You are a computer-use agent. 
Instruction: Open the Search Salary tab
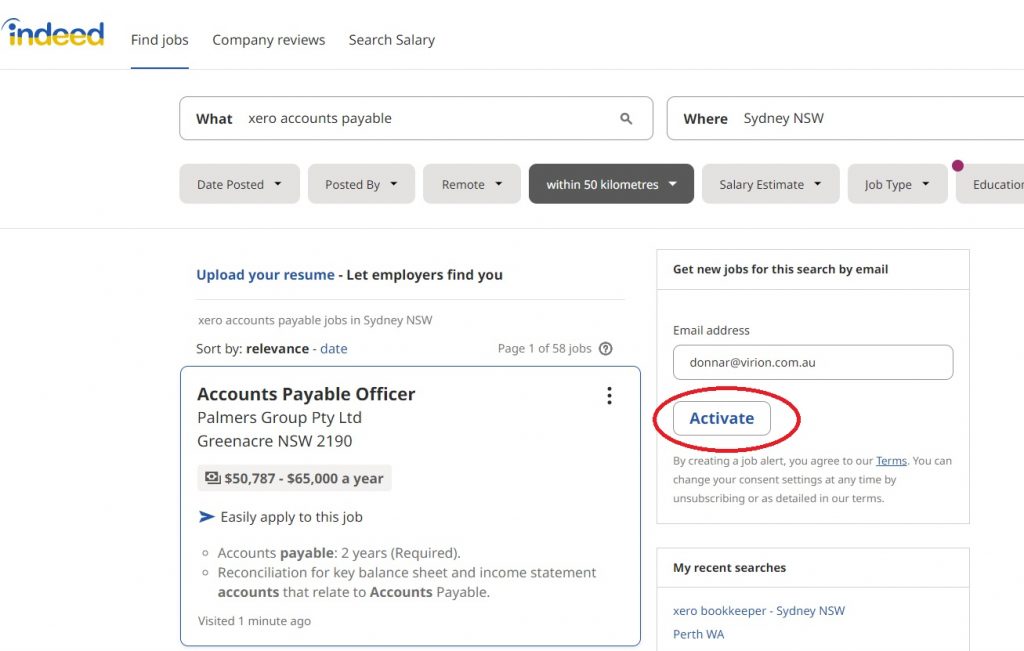(392, 40)
